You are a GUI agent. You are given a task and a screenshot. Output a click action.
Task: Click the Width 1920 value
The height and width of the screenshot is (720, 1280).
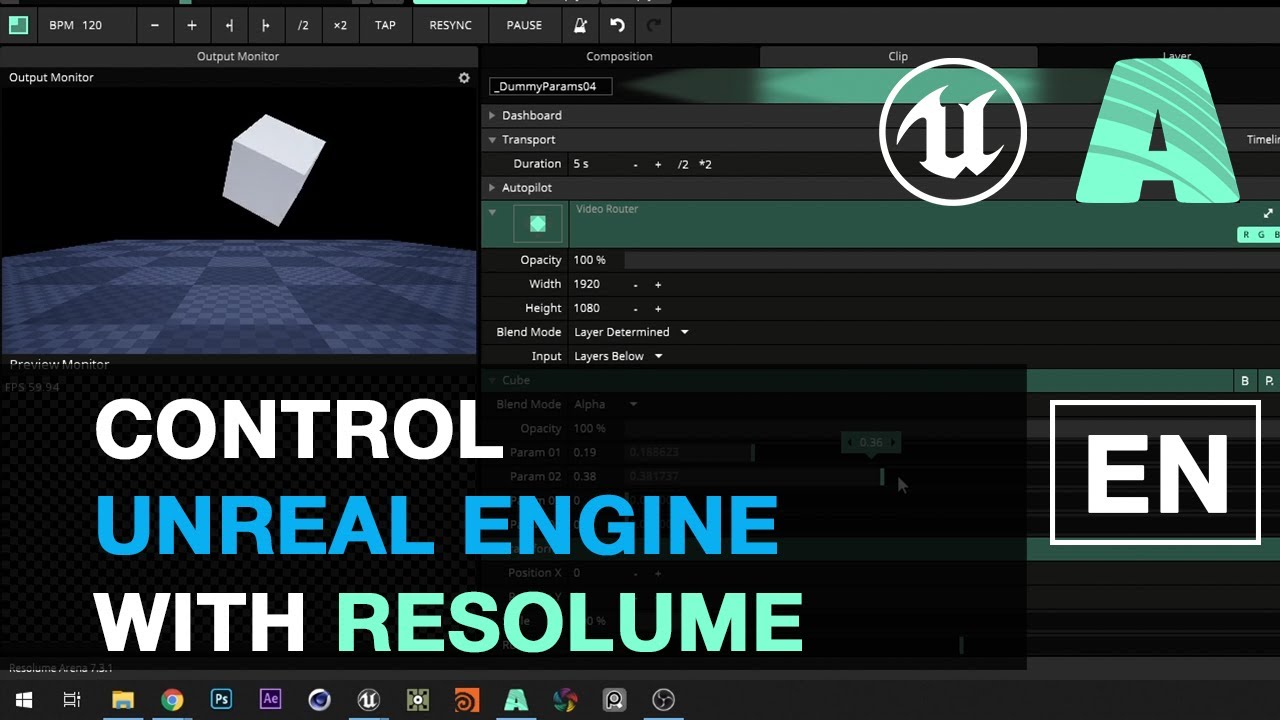point(587,284)
